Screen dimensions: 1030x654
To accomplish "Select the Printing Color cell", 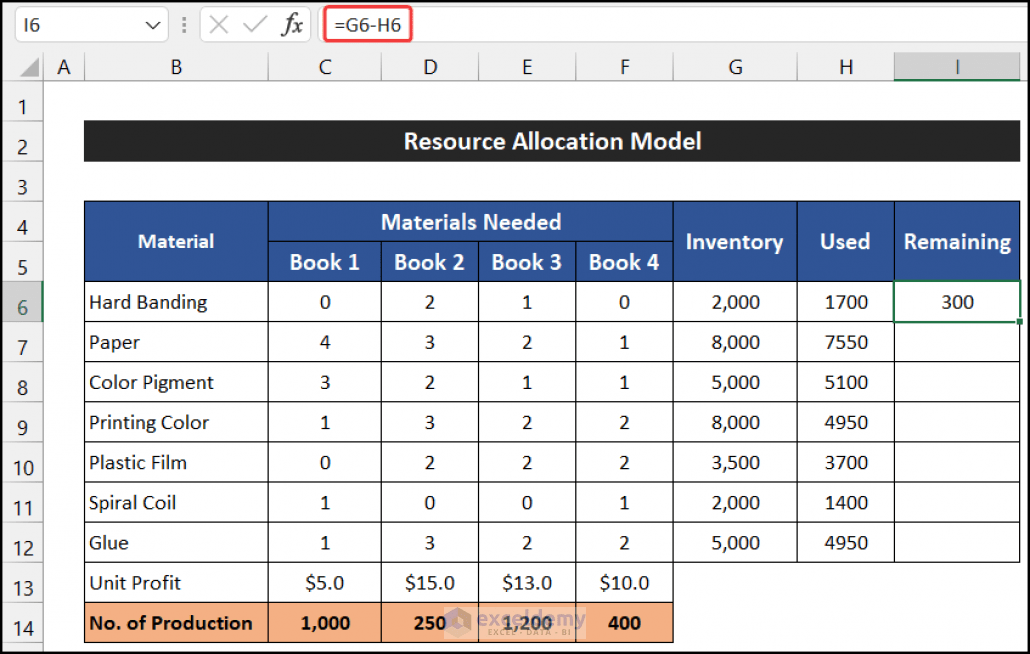I will click(176, 422).
